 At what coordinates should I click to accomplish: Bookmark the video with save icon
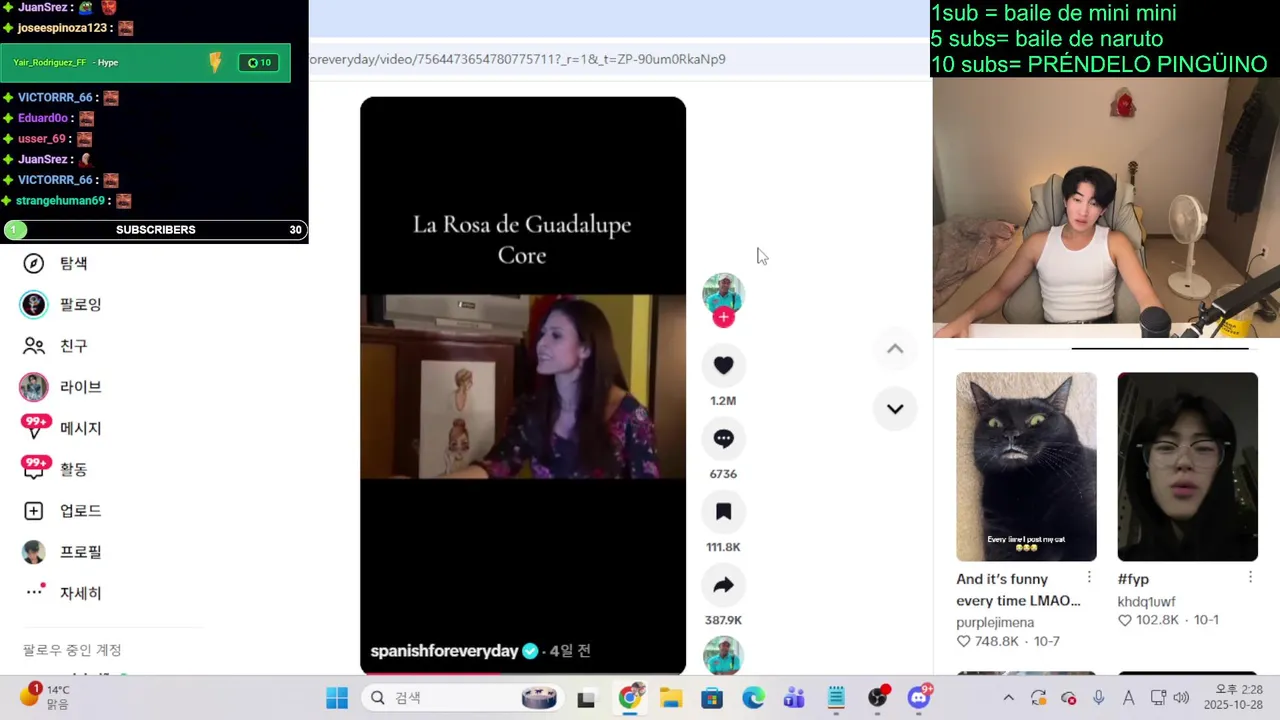pyautogui.click(x=723, y=511)
